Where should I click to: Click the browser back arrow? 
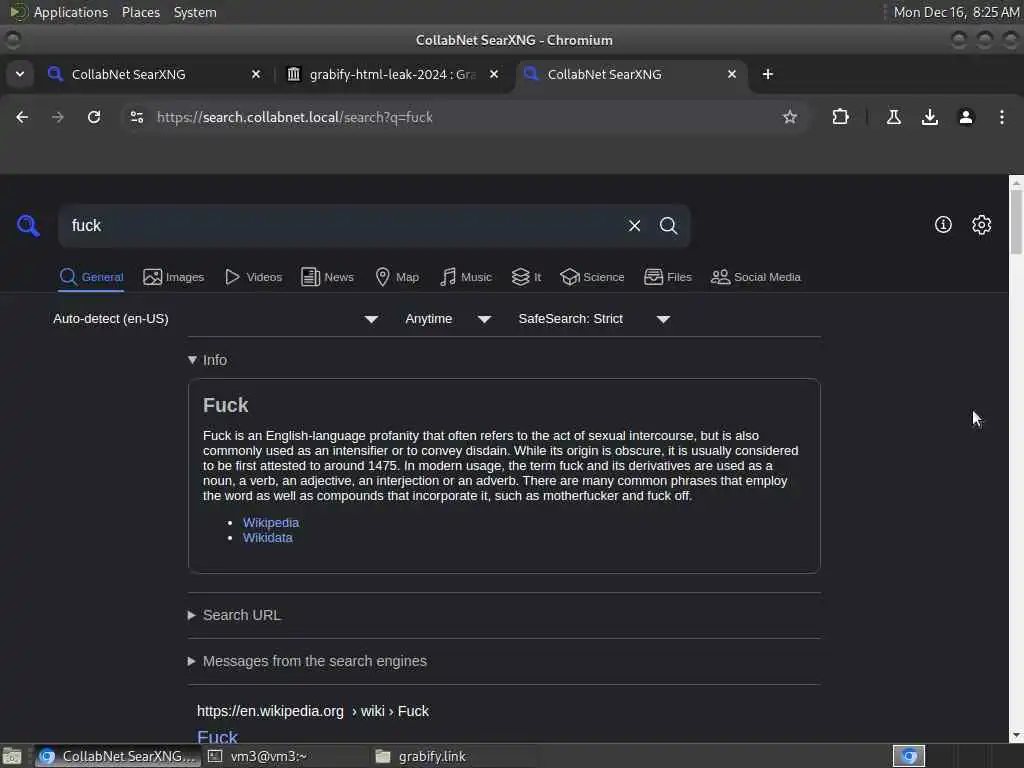pyautogui.click(x=22, y=117)
